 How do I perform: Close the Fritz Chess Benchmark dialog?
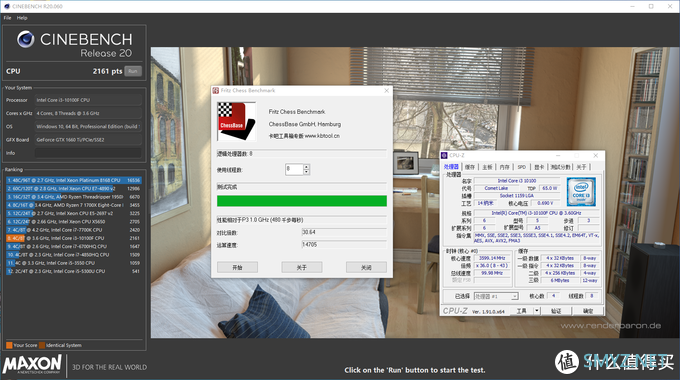click(x=386, y=90)
